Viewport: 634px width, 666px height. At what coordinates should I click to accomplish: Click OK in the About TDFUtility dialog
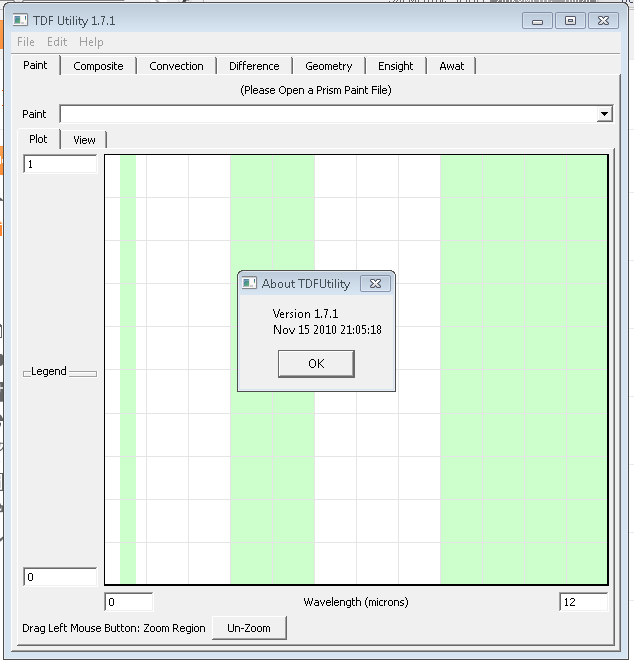click(316, 364)
